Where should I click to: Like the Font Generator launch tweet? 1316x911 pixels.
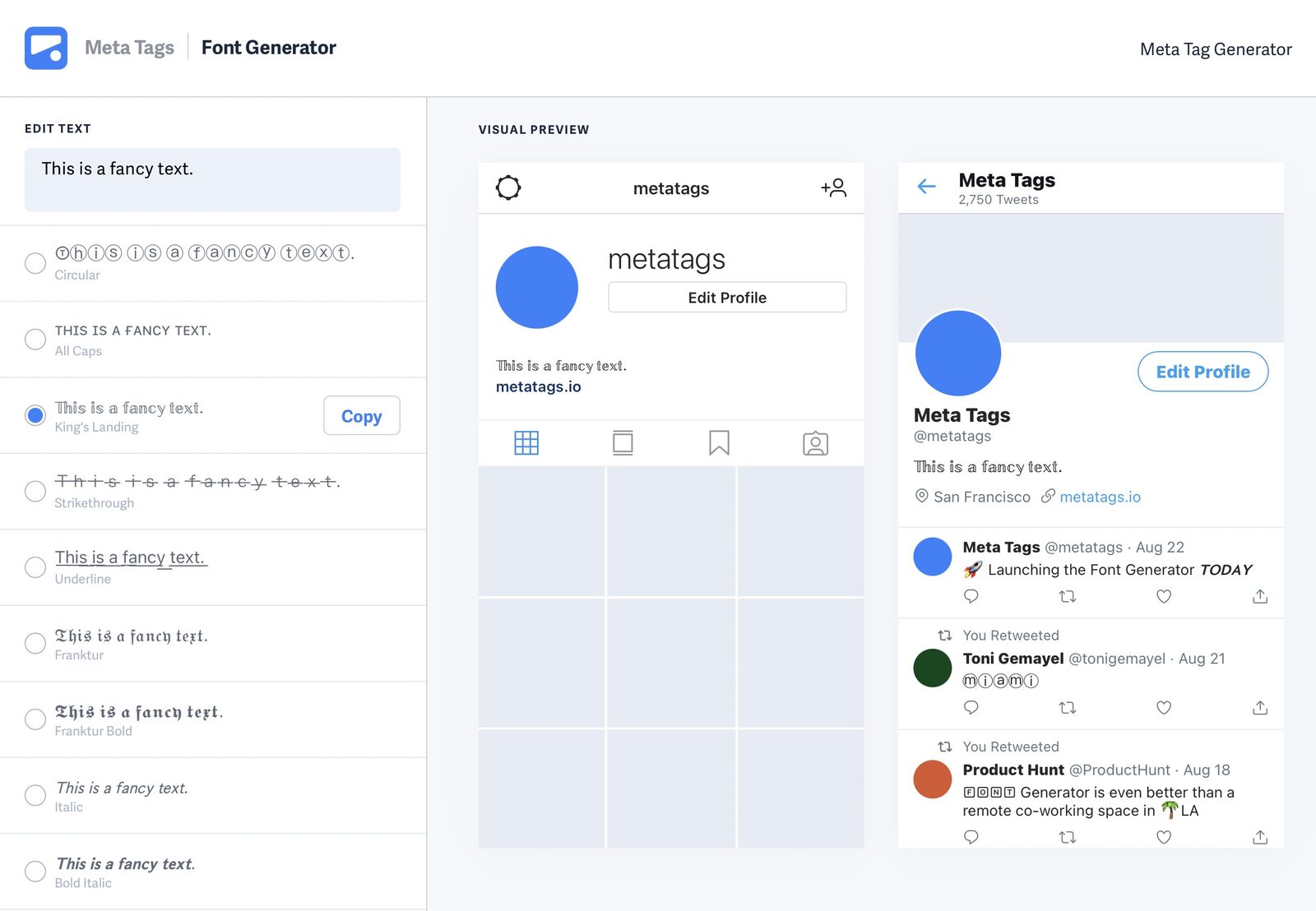(x=1164, y=596)
